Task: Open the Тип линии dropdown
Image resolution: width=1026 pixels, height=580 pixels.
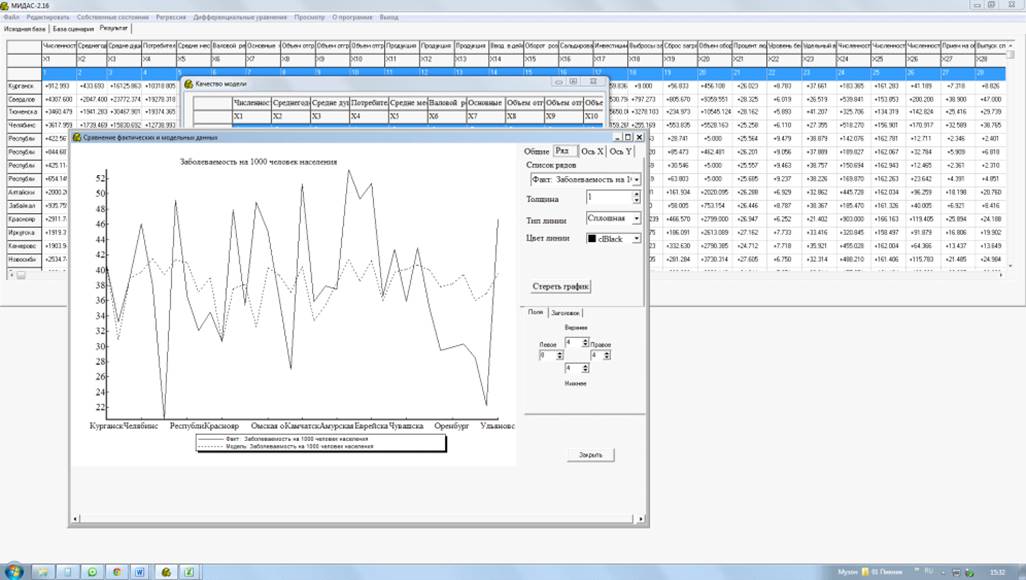Action: coord(636,218)
